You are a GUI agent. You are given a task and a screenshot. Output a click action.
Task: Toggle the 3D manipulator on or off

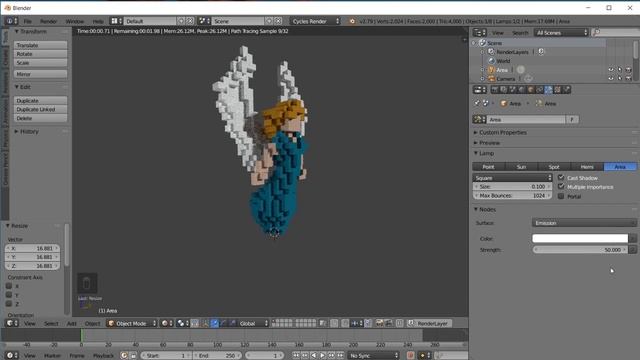(x=205, y=323)
